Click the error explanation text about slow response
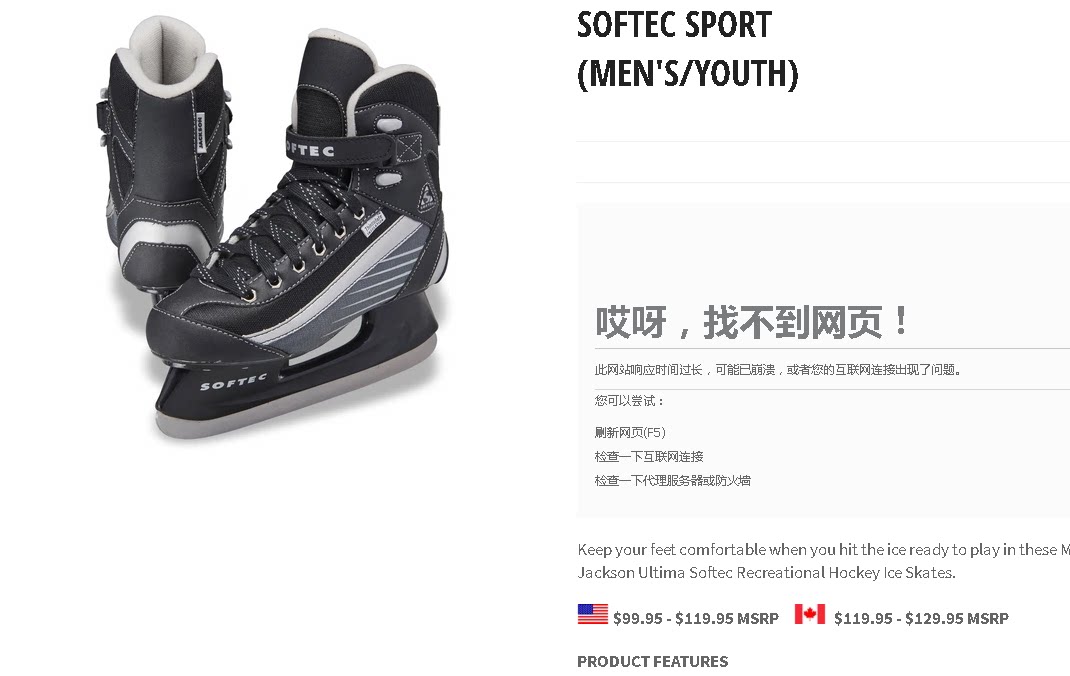 pyautogui.click(x=778, y=370)
